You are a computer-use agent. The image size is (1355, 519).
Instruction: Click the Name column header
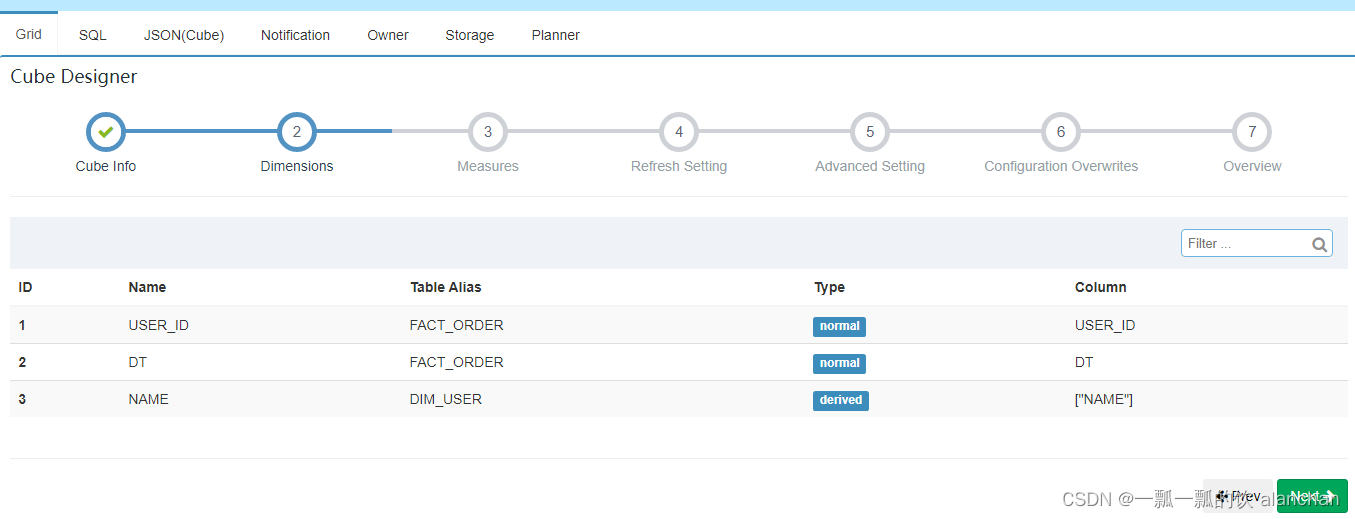(x=147, y=287)
